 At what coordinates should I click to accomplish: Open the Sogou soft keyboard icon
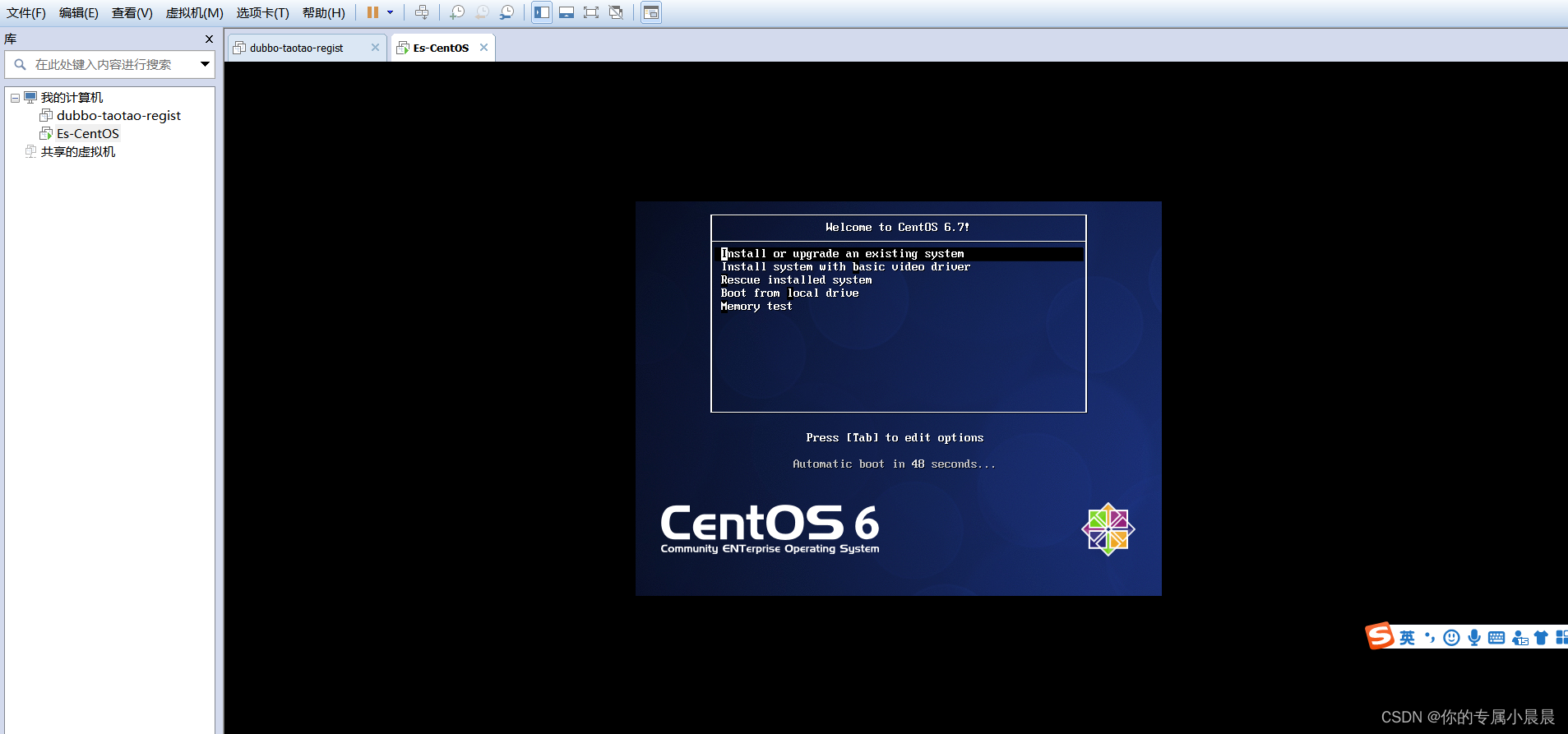tap(1496, 638)
